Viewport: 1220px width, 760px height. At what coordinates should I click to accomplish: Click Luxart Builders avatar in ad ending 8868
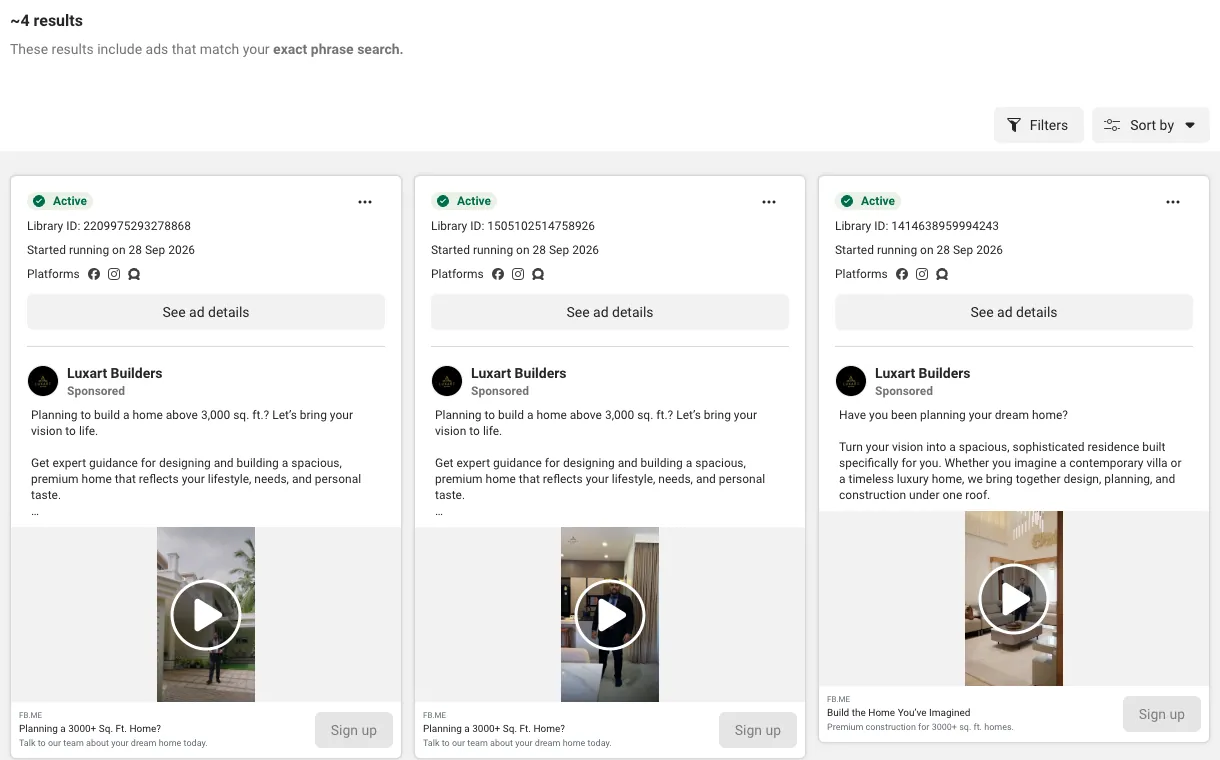click(x=43, y=381)
